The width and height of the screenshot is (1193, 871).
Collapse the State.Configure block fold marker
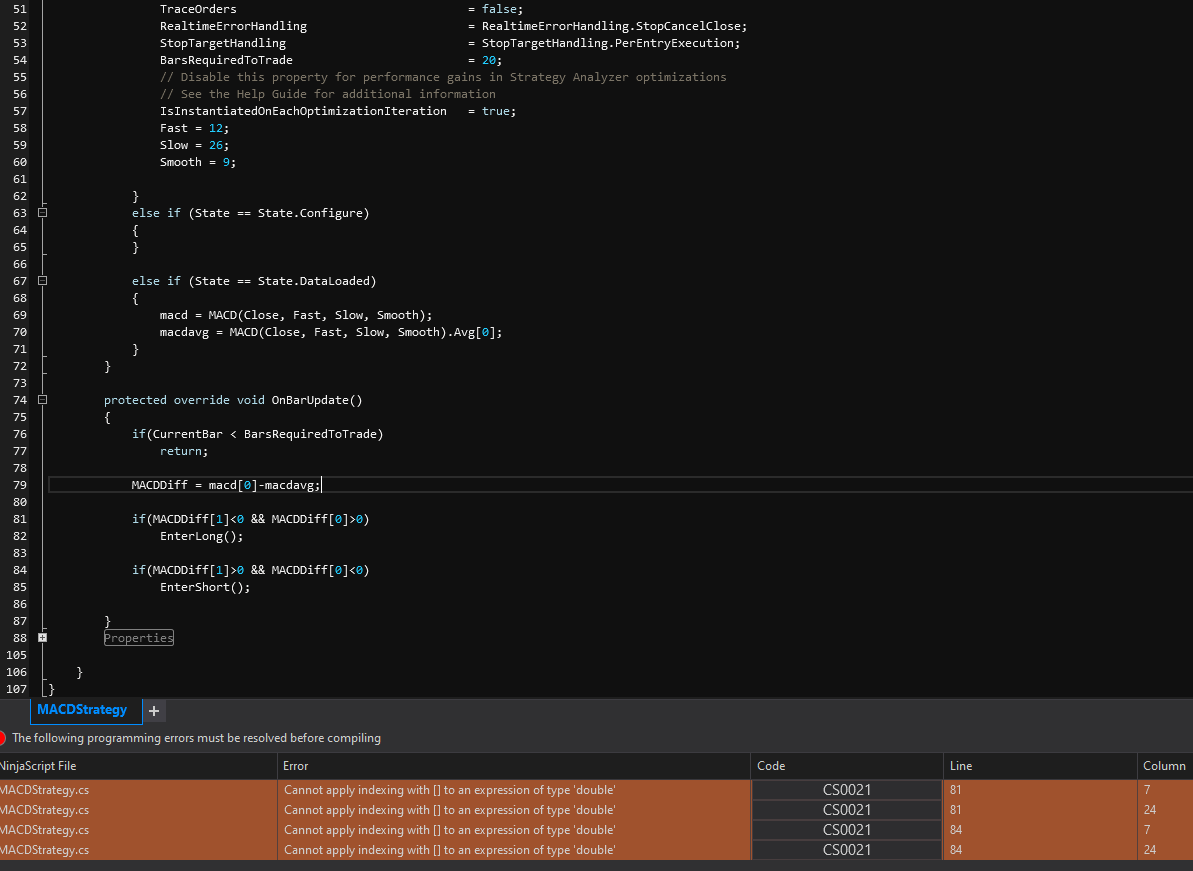click(42, 213)
